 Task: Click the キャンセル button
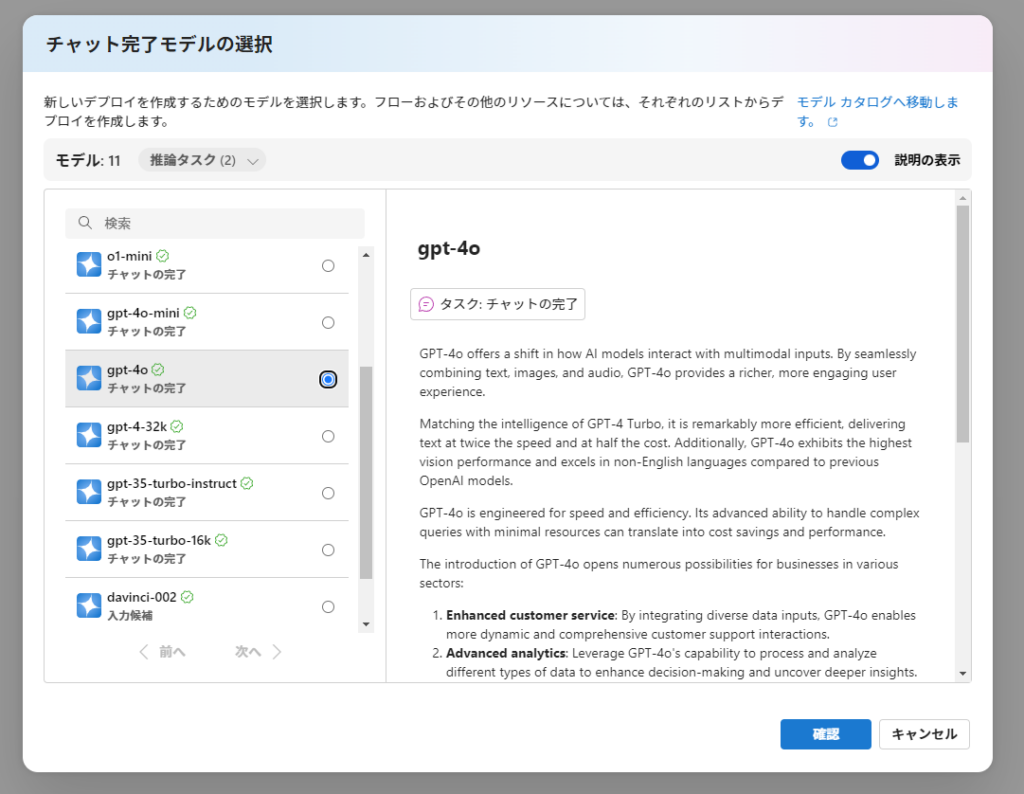click(x=924, y=734)
